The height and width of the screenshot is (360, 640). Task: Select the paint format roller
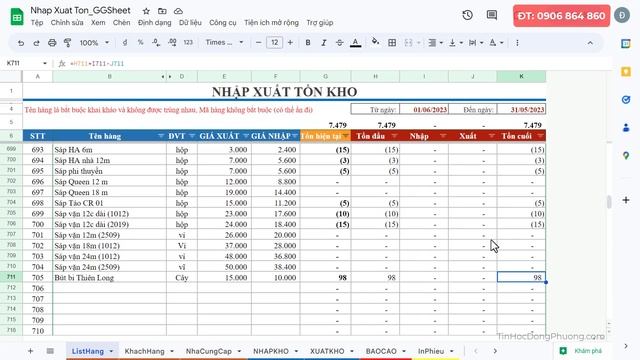coord(68,42)
